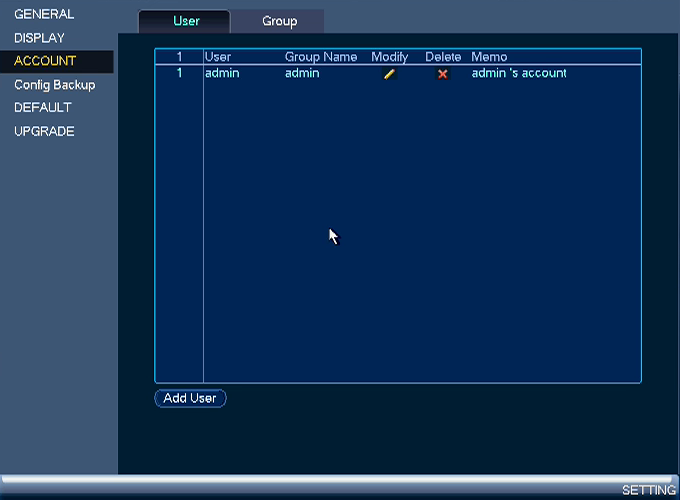Click the Delete column header
The width and height of the screenshot is (680, 500).
click(x=443, y=57)
